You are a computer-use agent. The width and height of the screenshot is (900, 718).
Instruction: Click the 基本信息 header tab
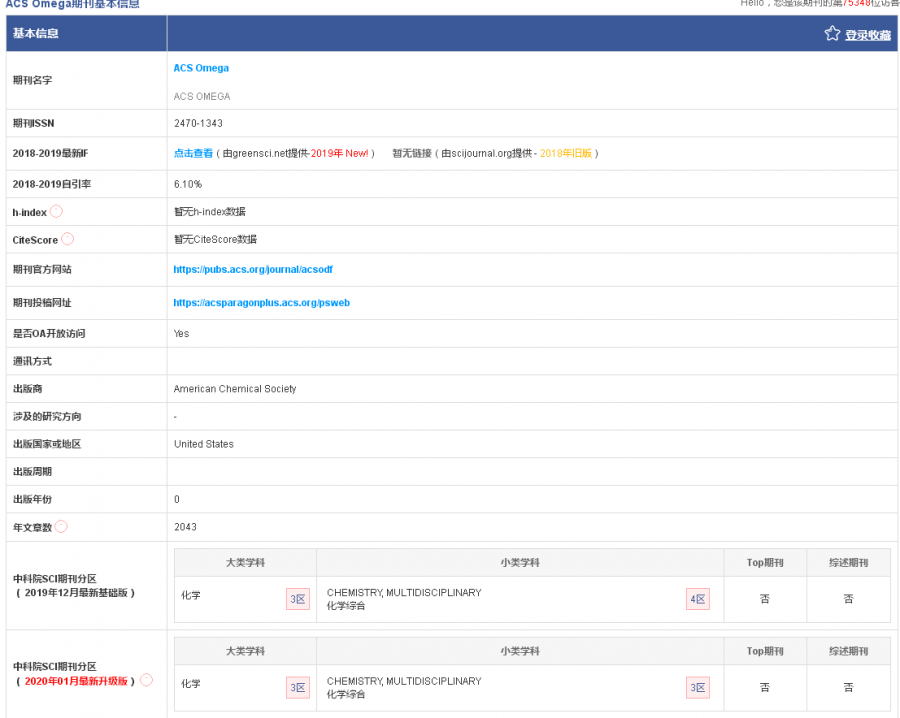coord(35,34)
